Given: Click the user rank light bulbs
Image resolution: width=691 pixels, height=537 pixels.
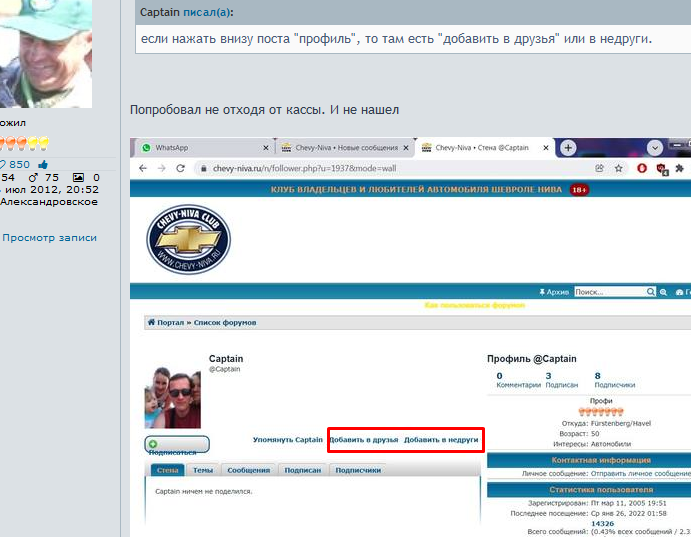Looking at the screenshot, I should (24, 143).
